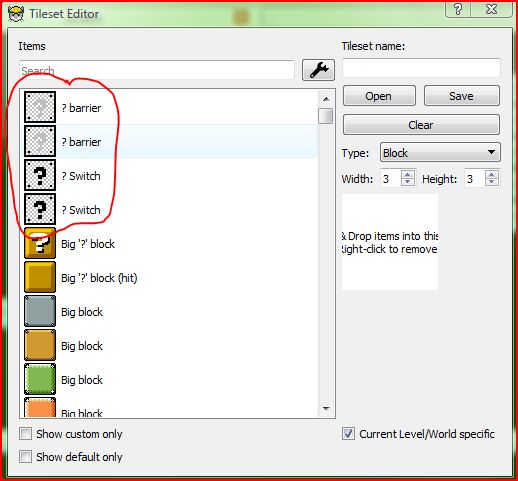This screenshot has height=481, width=518.
Task: Select the "Big '?' block" text label
Action: pyautogui.click(x=88, y=244)
